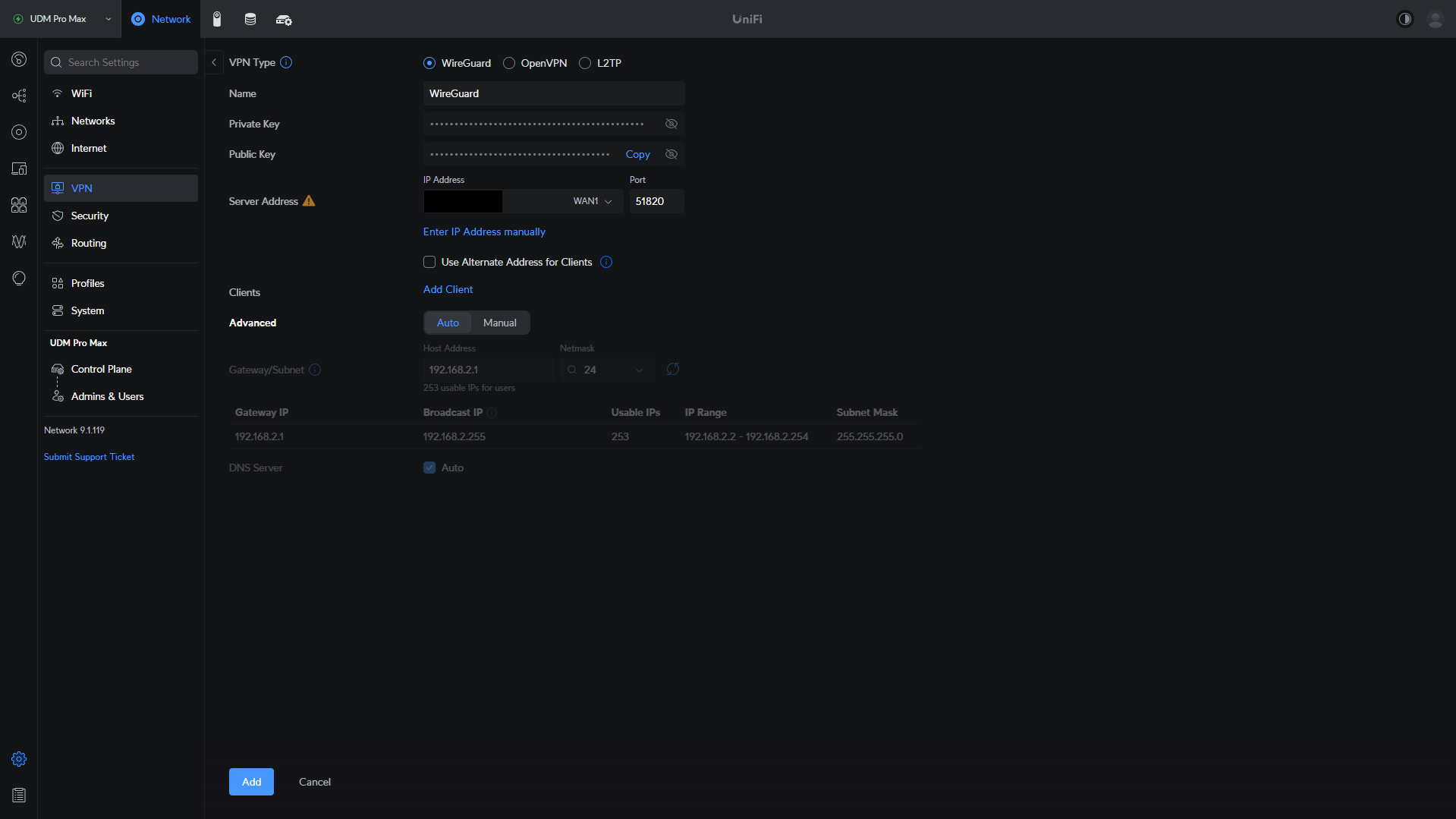The image size is (1456, 819).
Task: Click the Server Address warning icon
Action: point(309,201)
